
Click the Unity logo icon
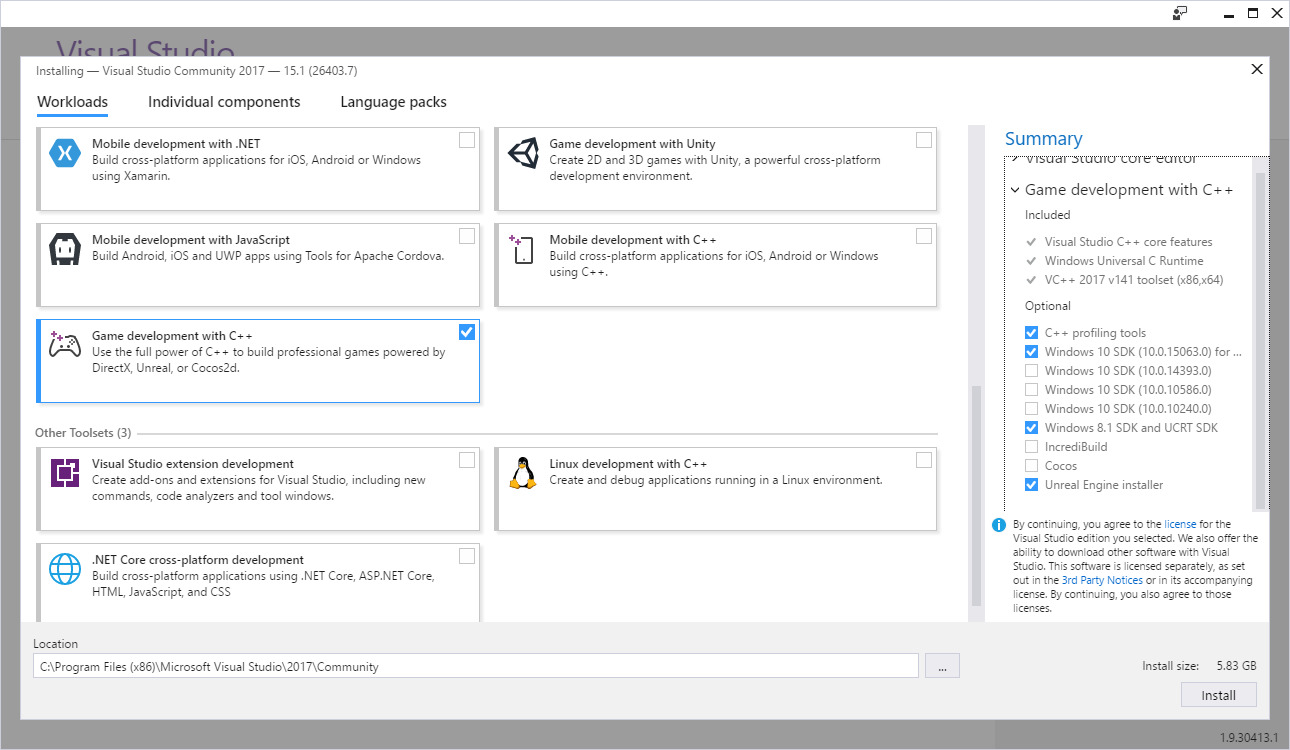pos(523,153)
